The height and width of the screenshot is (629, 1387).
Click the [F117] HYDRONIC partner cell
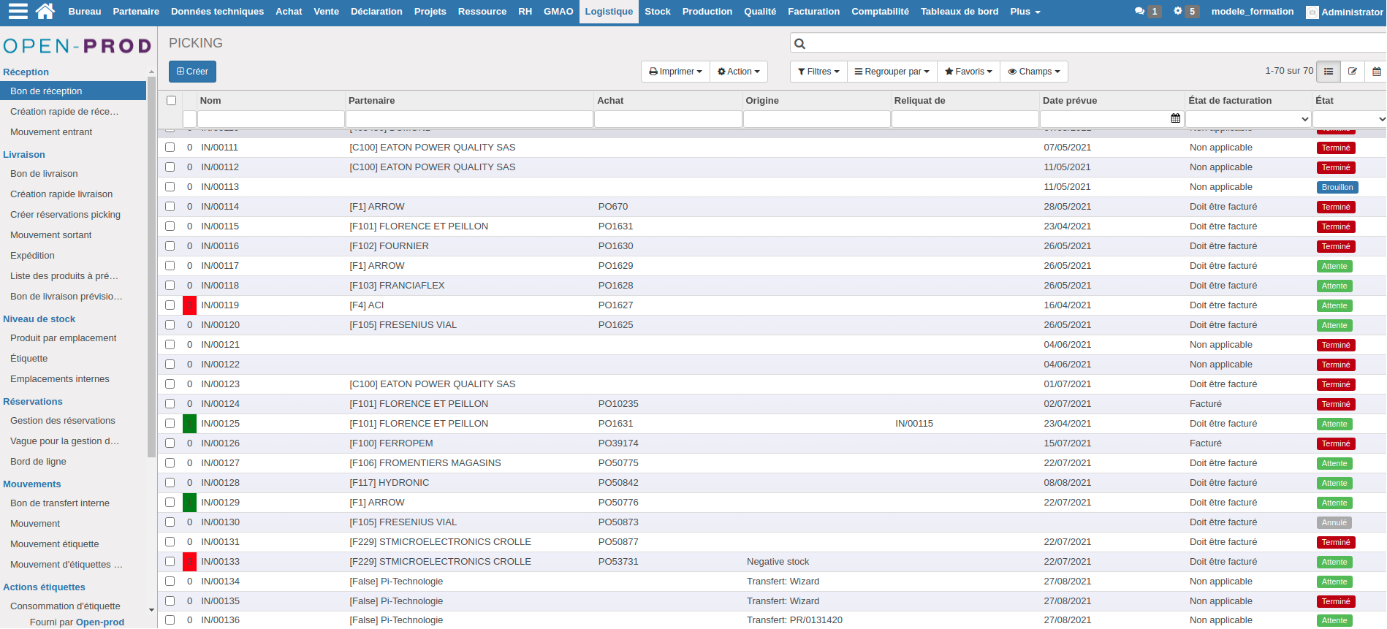pos(389,483)
